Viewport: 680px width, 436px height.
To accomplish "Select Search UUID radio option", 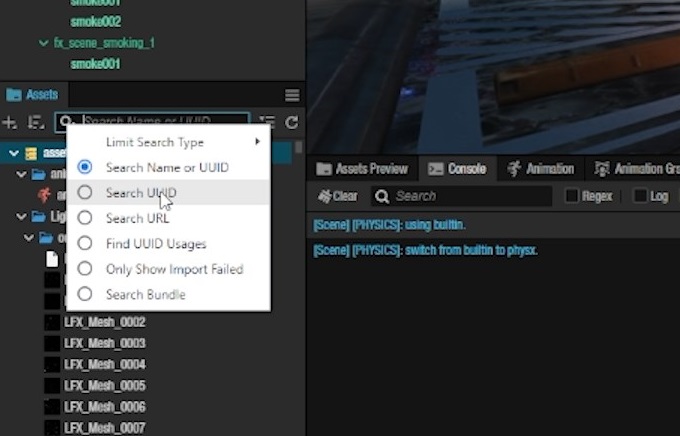I will click(x=85, y=192).
